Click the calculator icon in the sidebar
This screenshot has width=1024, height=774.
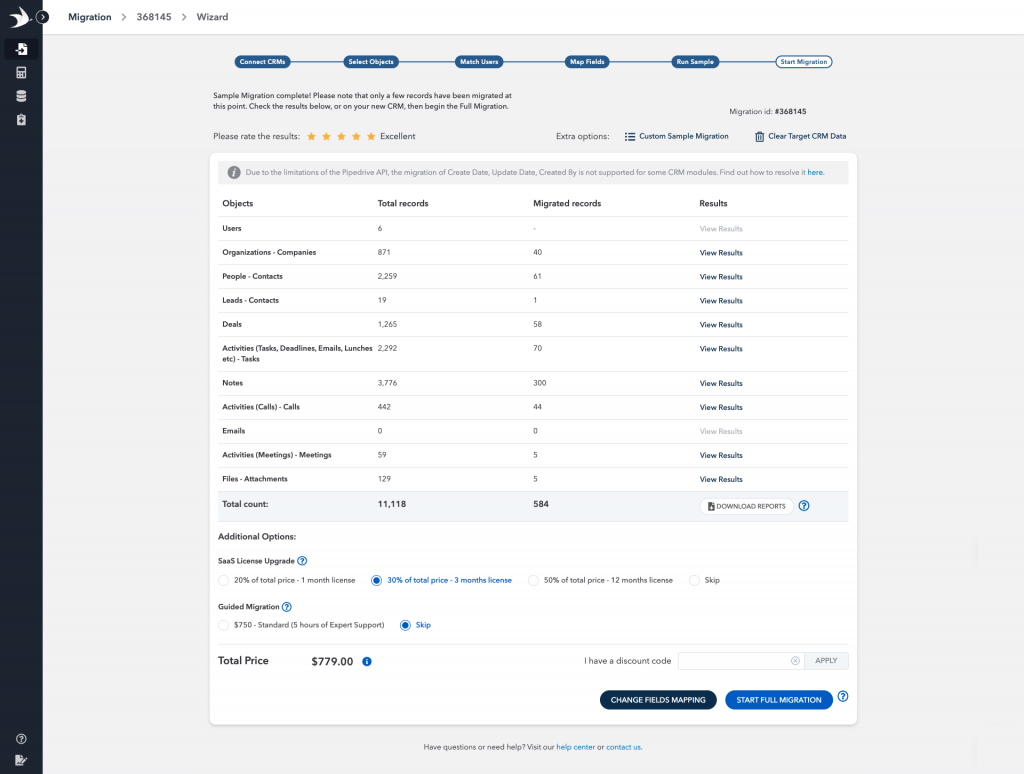21,73
